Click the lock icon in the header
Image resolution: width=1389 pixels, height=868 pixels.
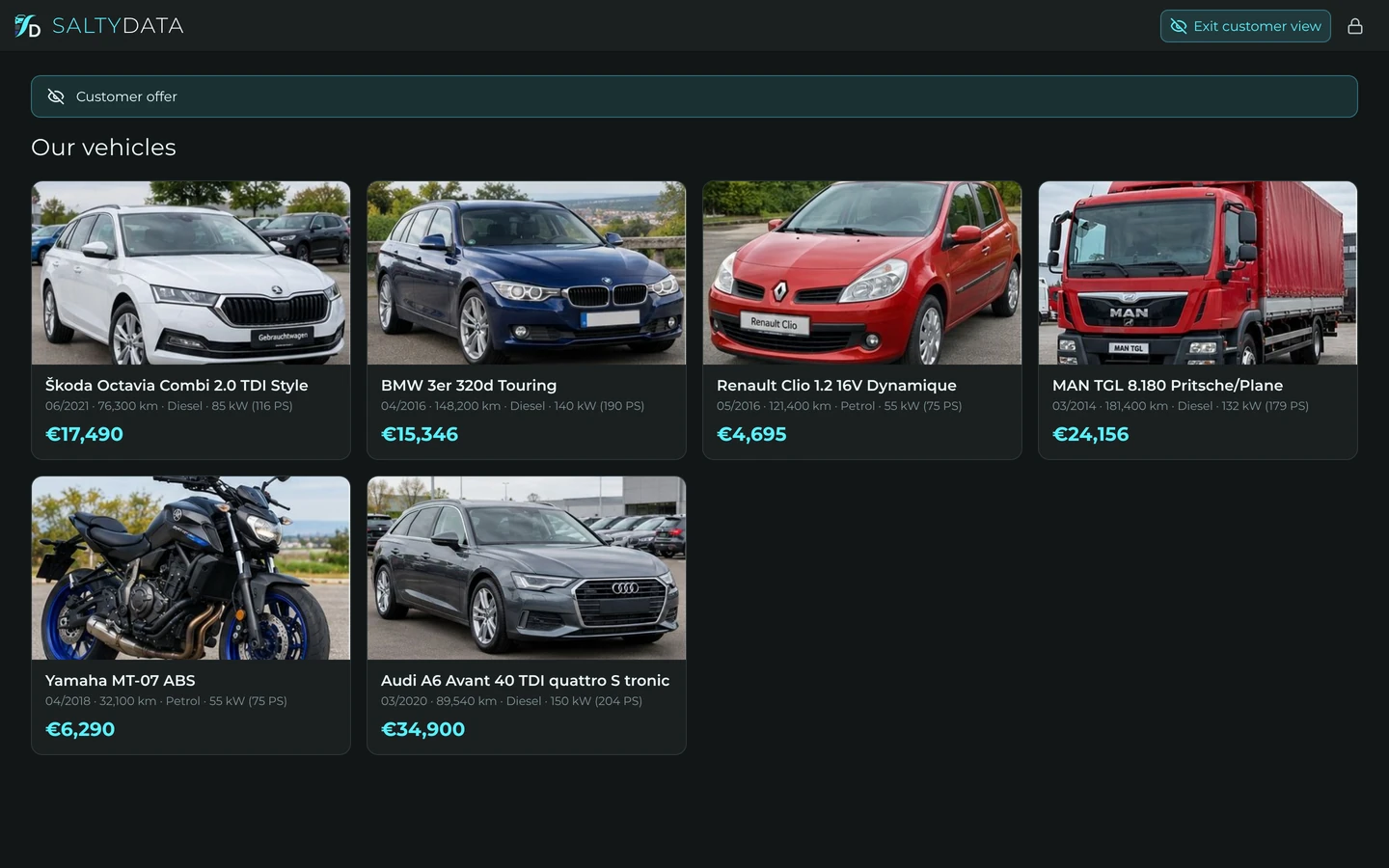(1355, 26)
